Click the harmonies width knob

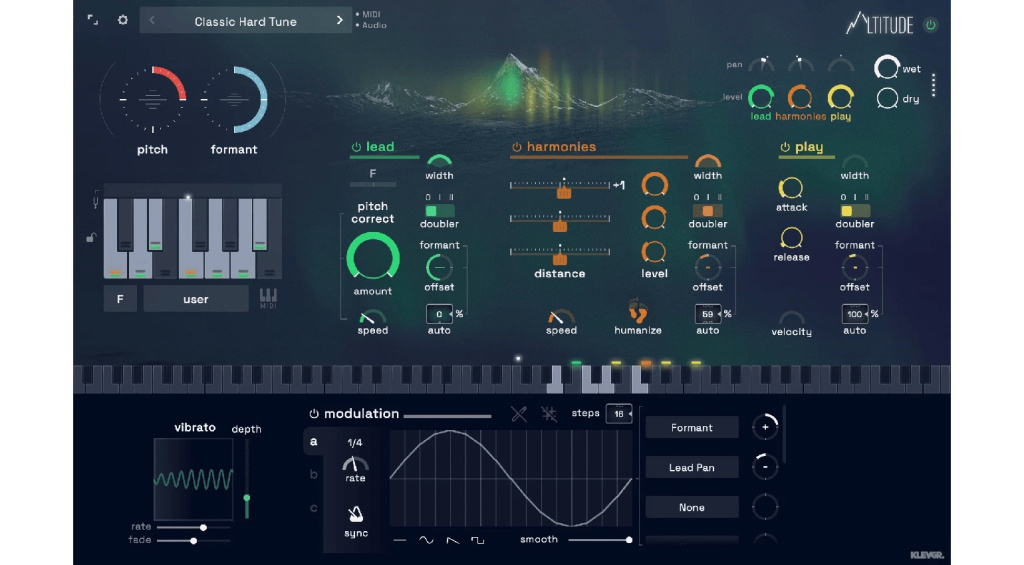point(707,161)
